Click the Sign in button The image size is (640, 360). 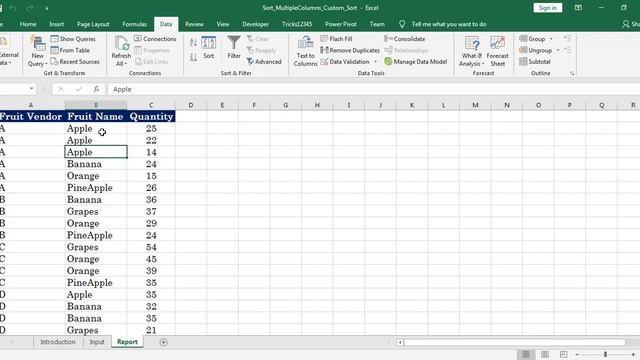point(547,8)
